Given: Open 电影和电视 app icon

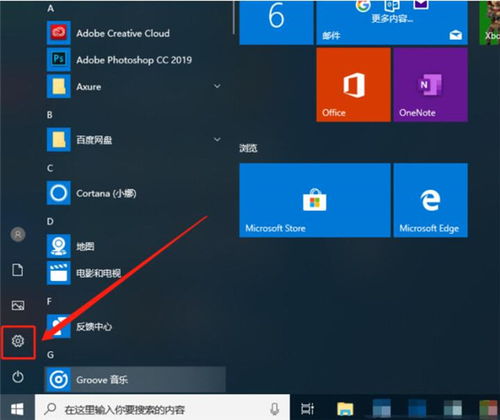Looking at the screenshot, I should [59, 273].
